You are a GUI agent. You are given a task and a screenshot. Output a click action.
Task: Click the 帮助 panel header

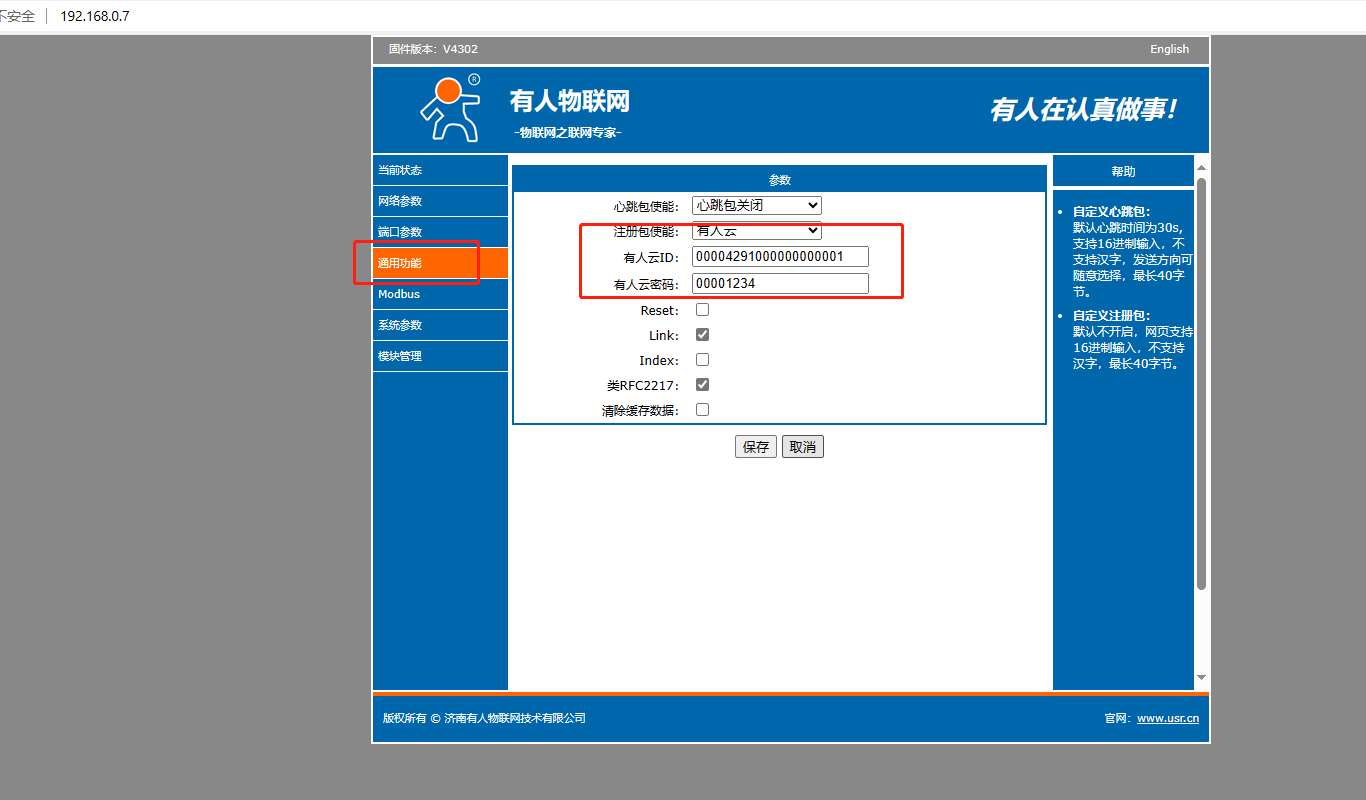(x=1123, y=171)
